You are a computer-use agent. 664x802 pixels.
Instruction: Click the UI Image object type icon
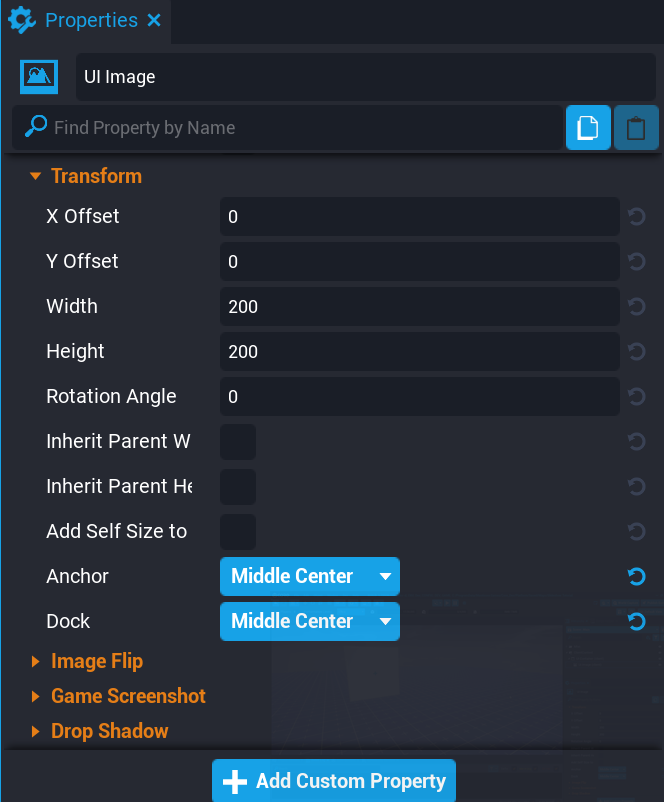click(39, 76)
